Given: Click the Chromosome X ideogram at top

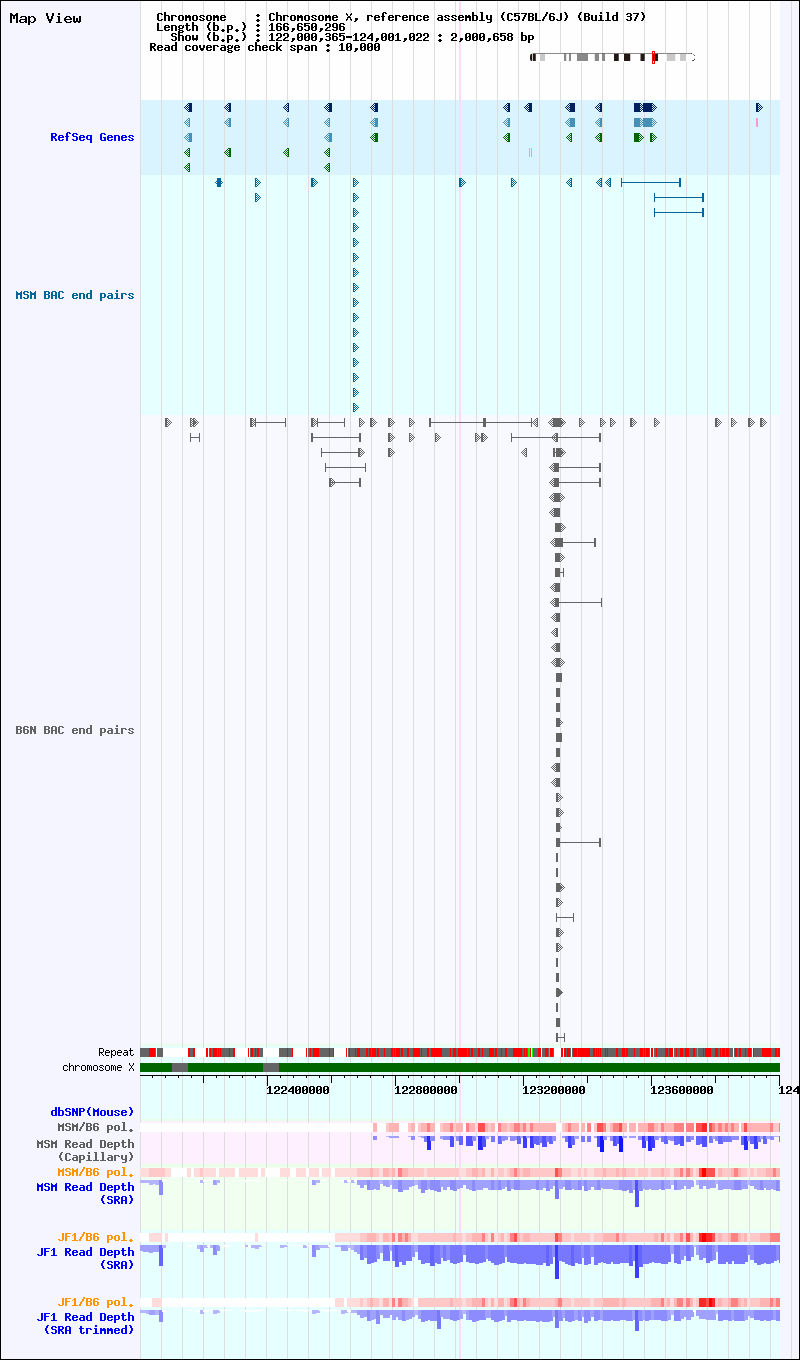Looking at the screenshot, I should [612, 57].
